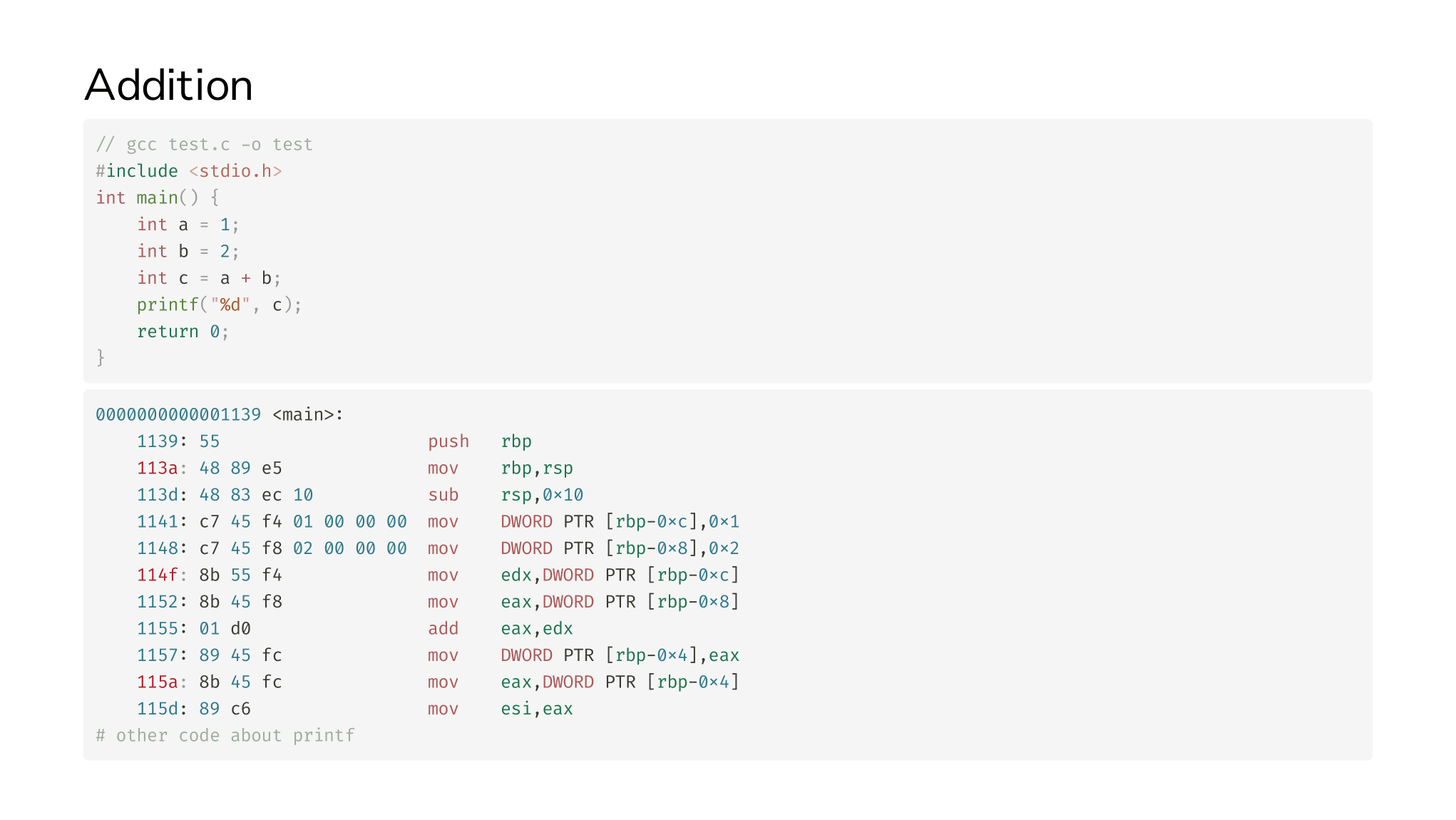Click operand "eax,DWORD PTR [rbp-0x8]"
This screenshot has width=1456, height=820.
[620, 602]
